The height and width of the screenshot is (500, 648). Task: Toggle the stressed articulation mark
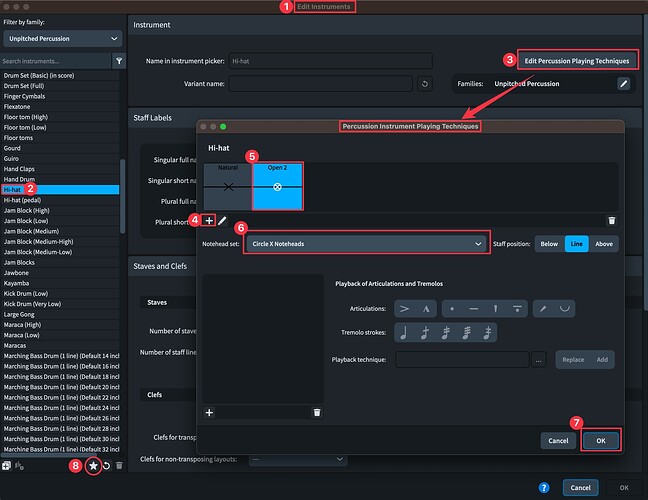tap(543, 309)
